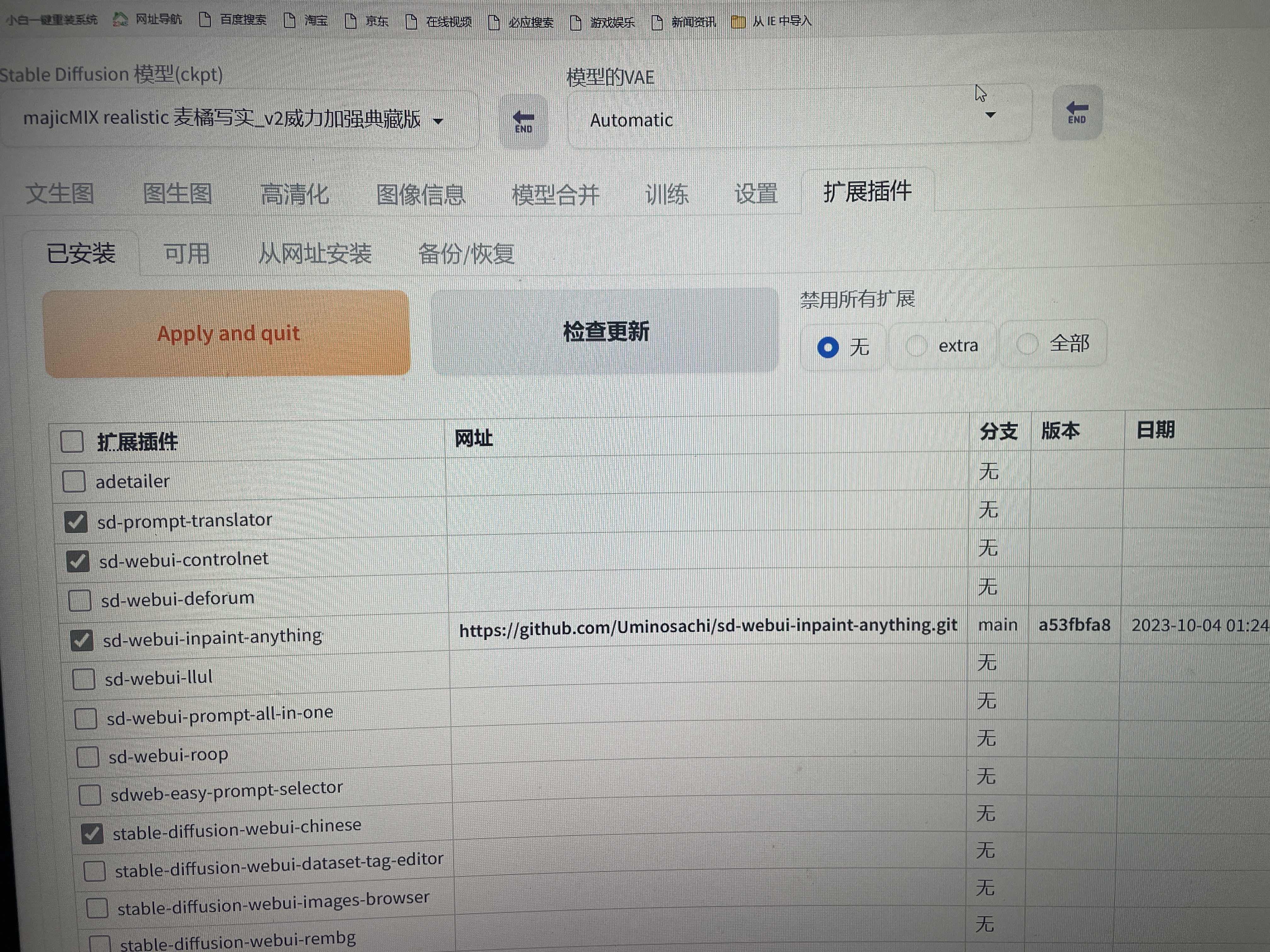The height and width of the screenshot is (952, 1270).
Task: Click the 分支 column header
Action: tap(998, 431)
